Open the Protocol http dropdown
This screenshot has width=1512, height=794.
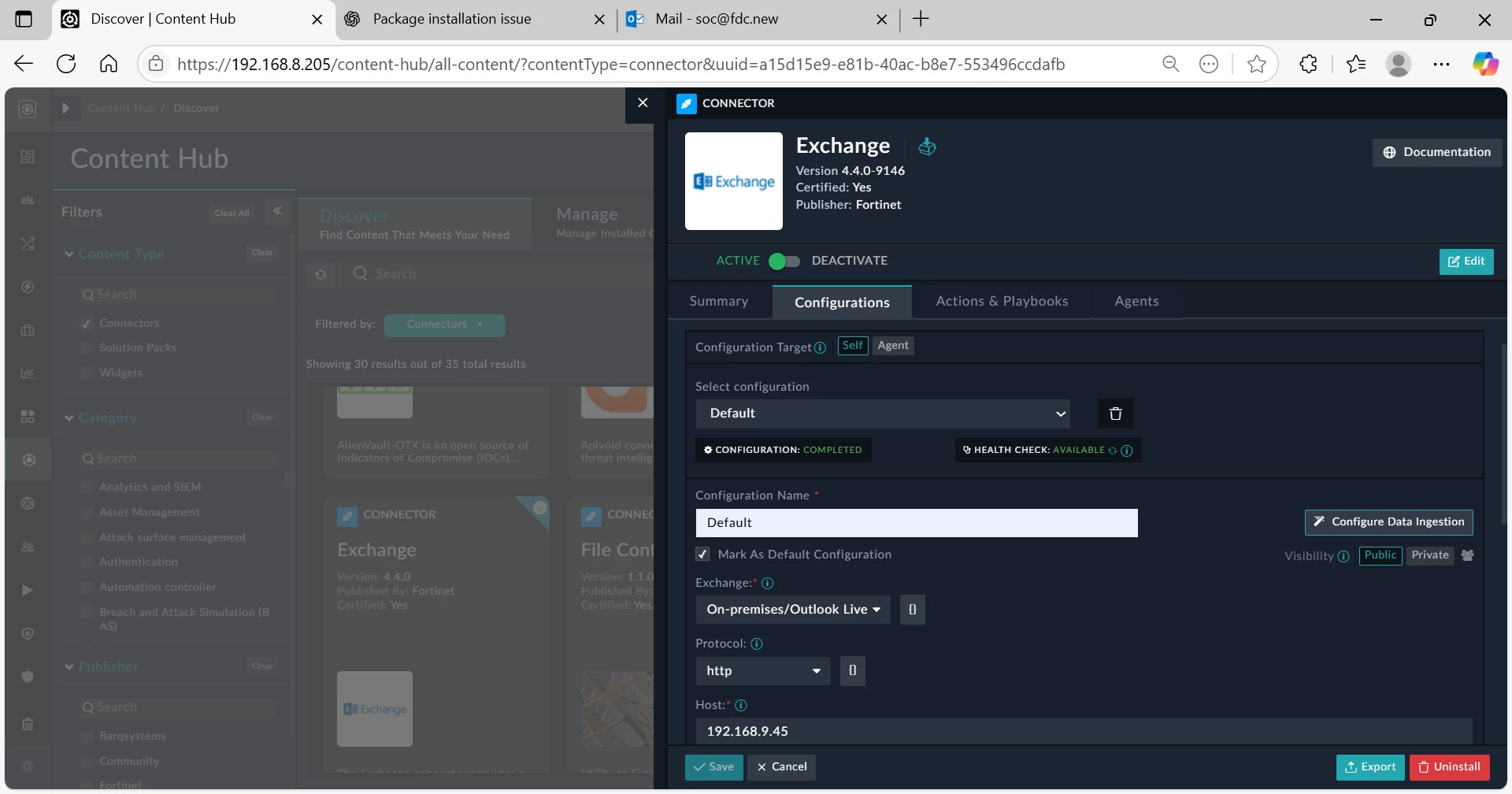click(763, 671)
